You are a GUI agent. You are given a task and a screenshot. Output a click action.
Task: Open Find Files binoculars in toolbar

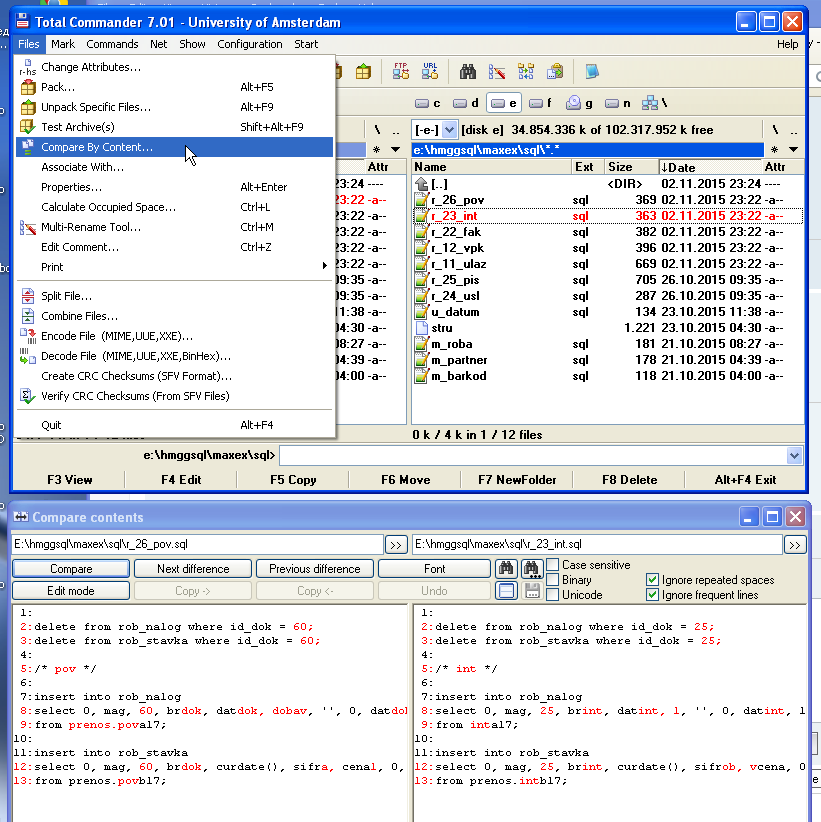[468, 71]
